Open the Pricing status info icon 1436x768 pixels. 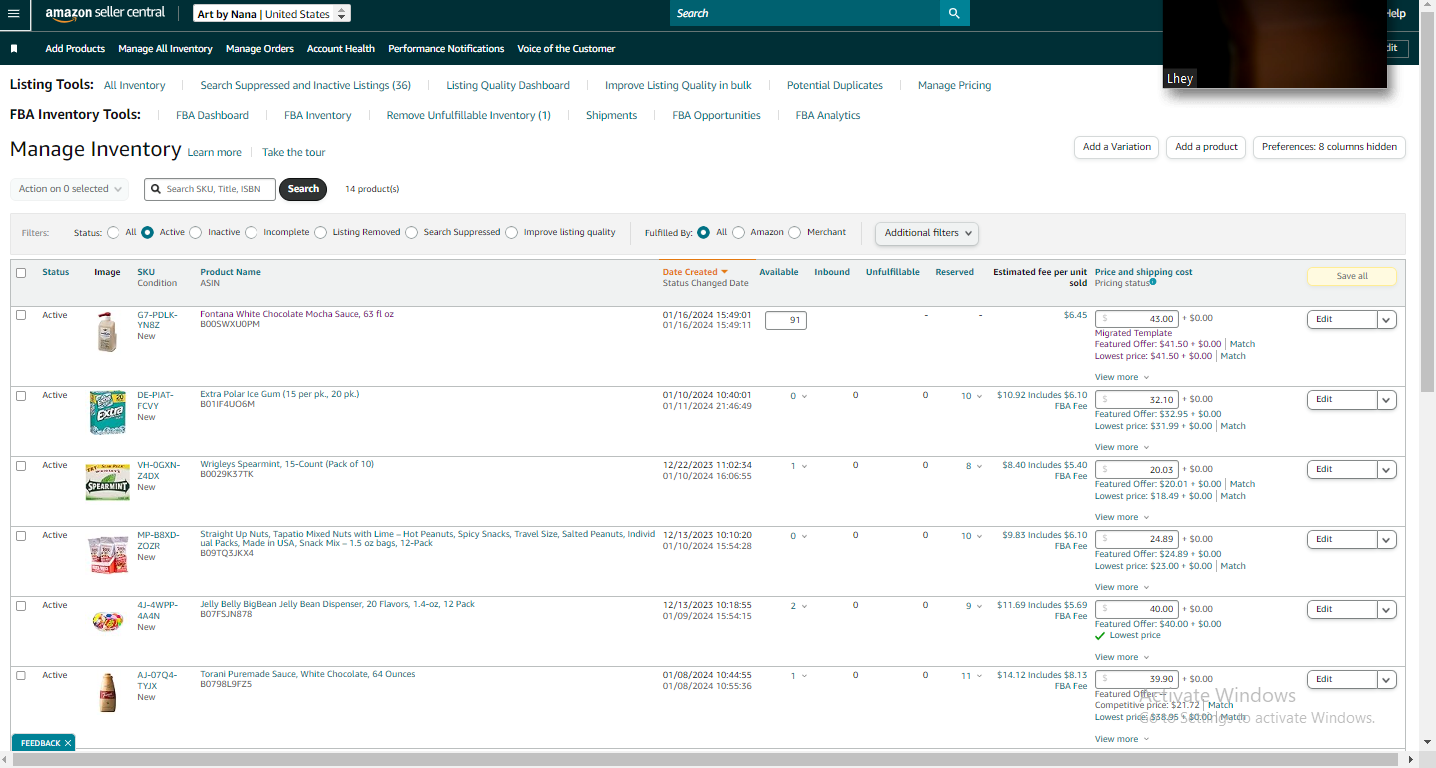coord(1153,282)
